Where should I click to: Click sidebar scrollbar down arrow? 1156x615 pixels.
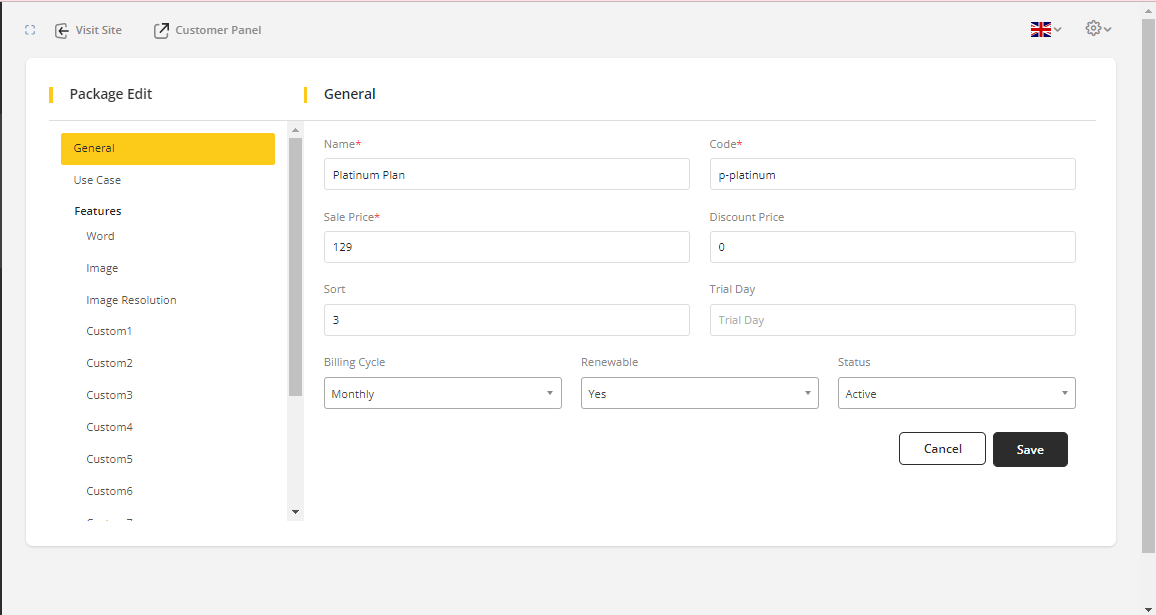(295, 511)
